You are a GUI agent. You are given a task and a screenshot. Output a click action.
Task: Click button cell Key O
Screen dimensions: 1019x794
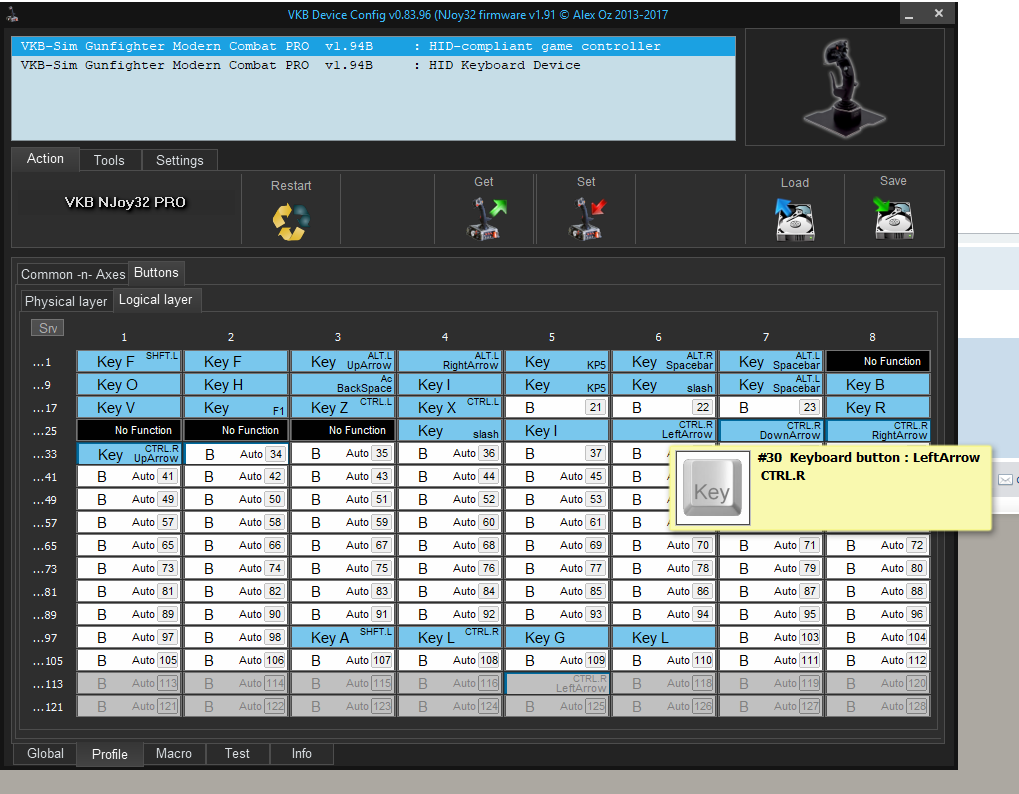(129, 385)
